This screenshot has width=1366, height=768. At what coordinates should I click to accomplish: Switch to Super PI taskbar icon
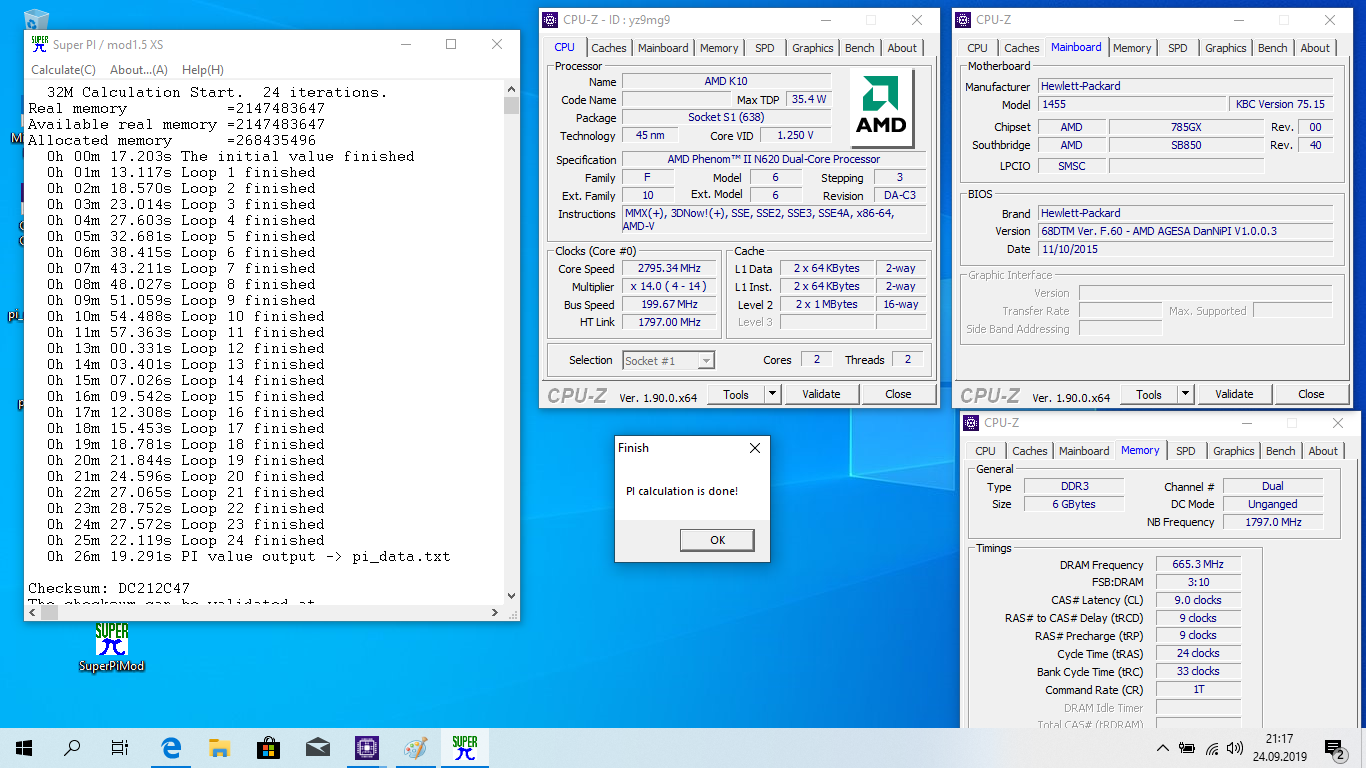[x=464, y=747]
